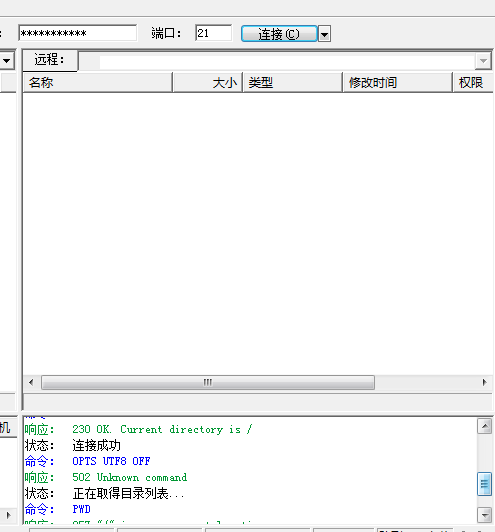The height and width of the screenshot is (532, 495).
Task: Click right arrow of remote horizontal scrollbar
Action: [484, 382]
